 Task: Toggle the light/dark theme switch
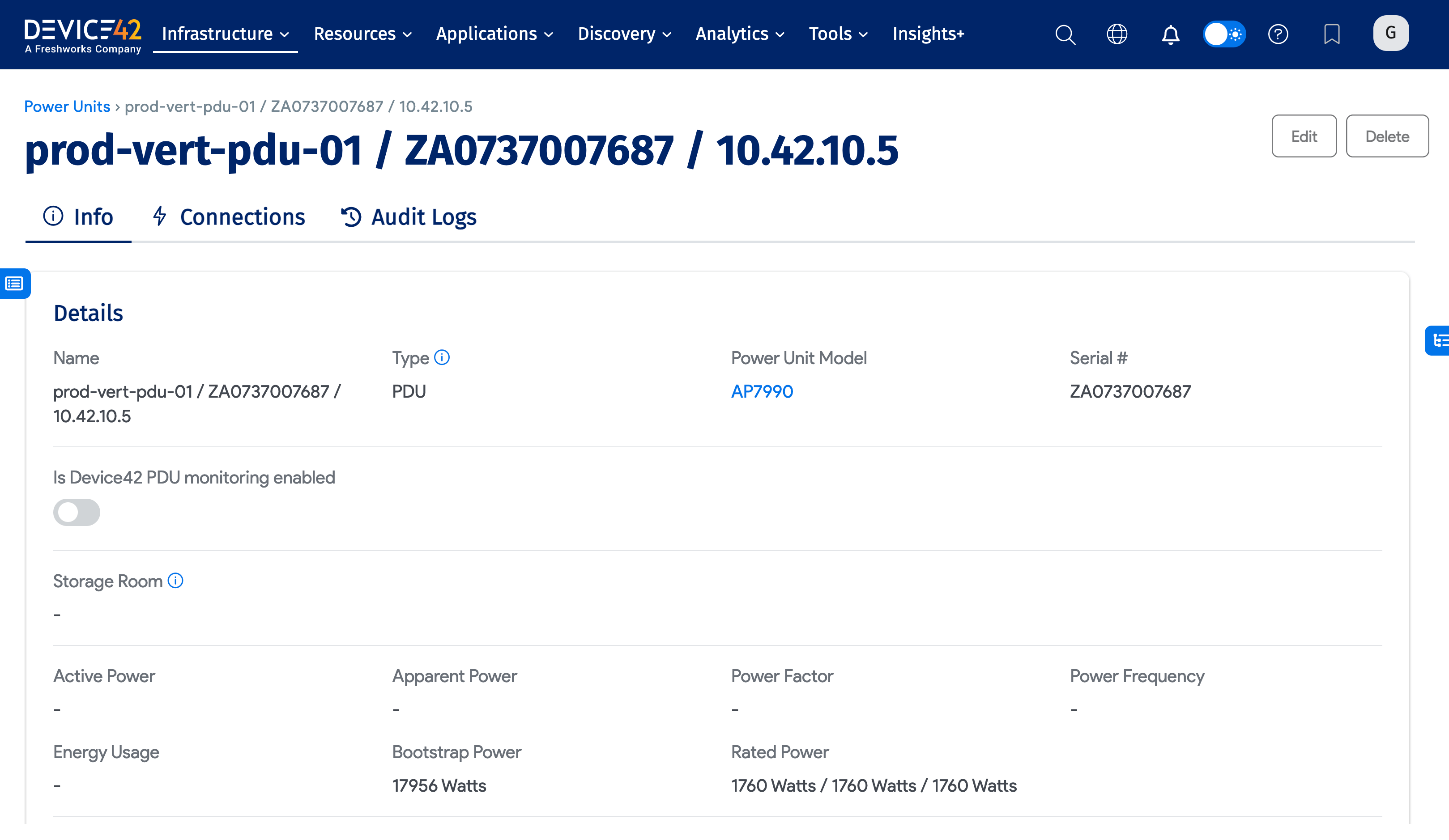pos(1224,34)
